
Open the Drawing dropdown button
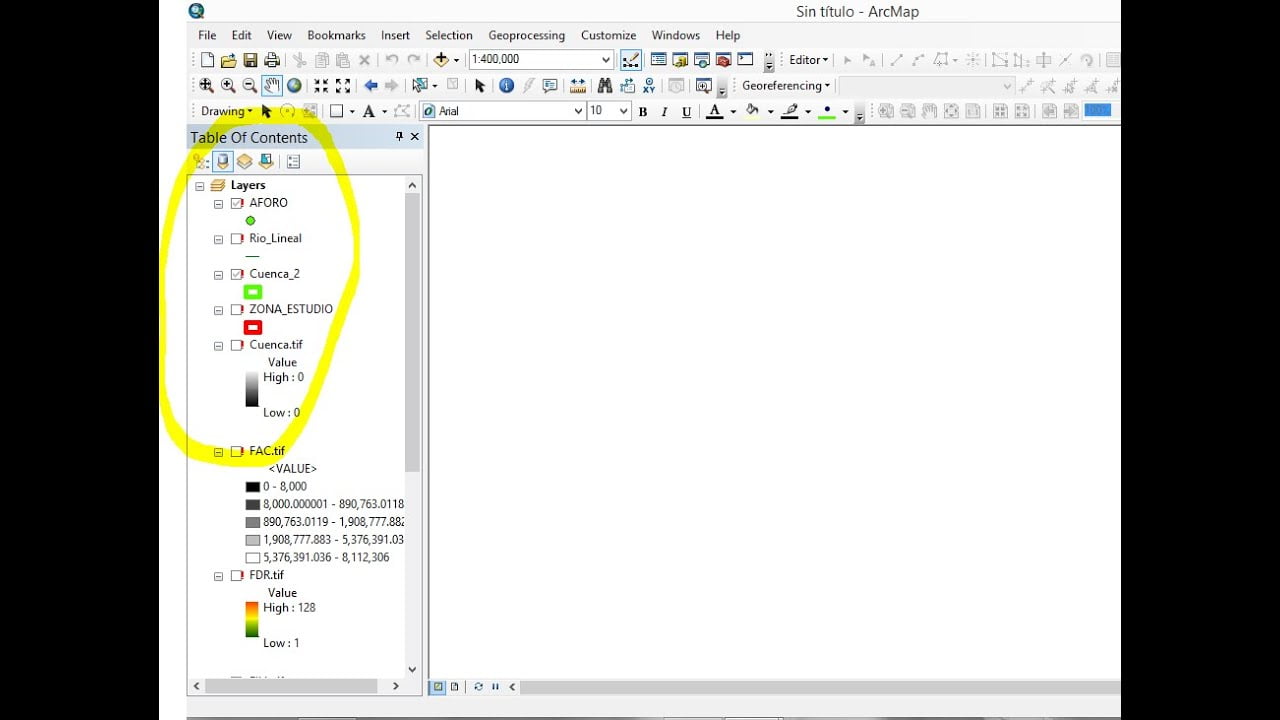(227, 111)
